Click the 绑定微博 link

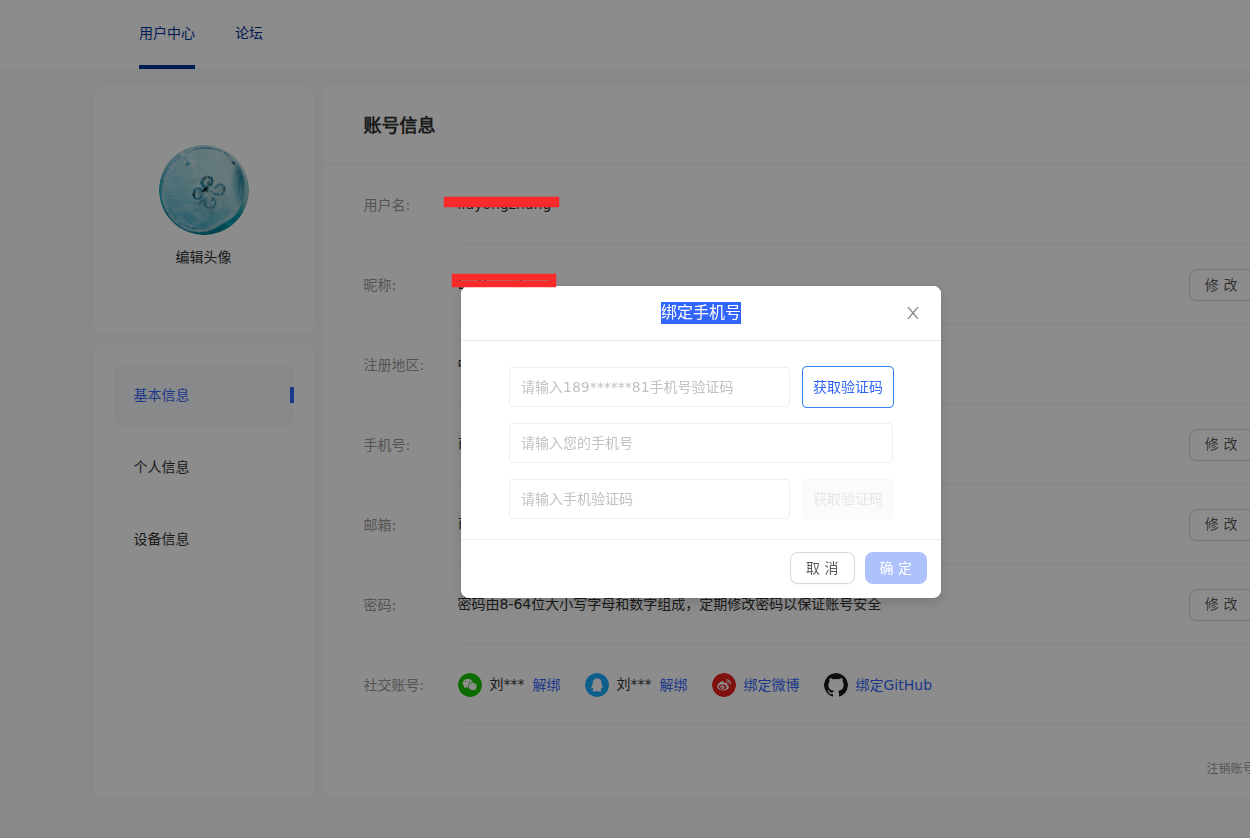click(772, 685)
